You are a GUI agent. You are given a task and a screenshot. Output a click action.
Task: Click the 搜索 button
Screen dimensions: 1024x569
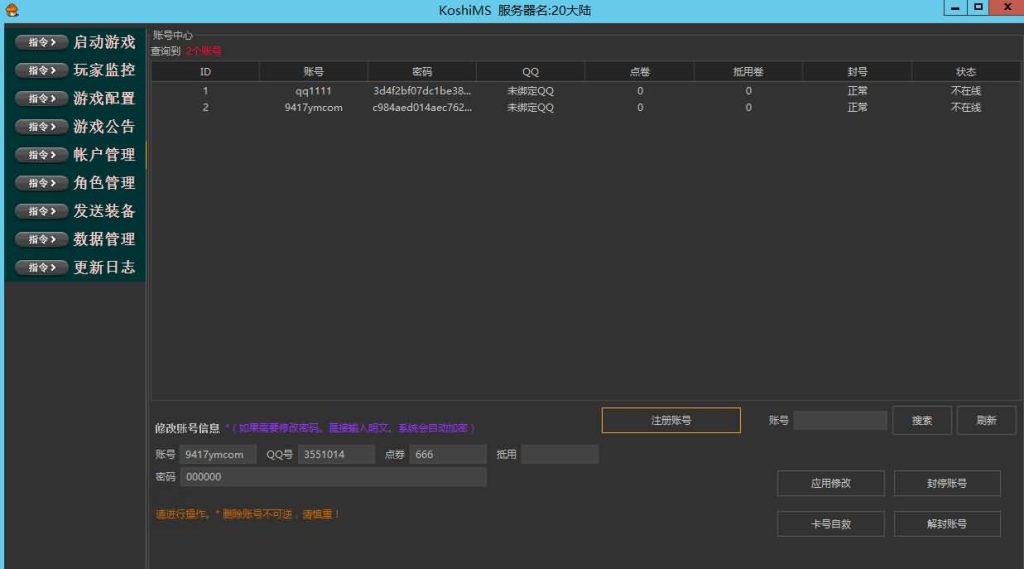(x=921, y=421)
